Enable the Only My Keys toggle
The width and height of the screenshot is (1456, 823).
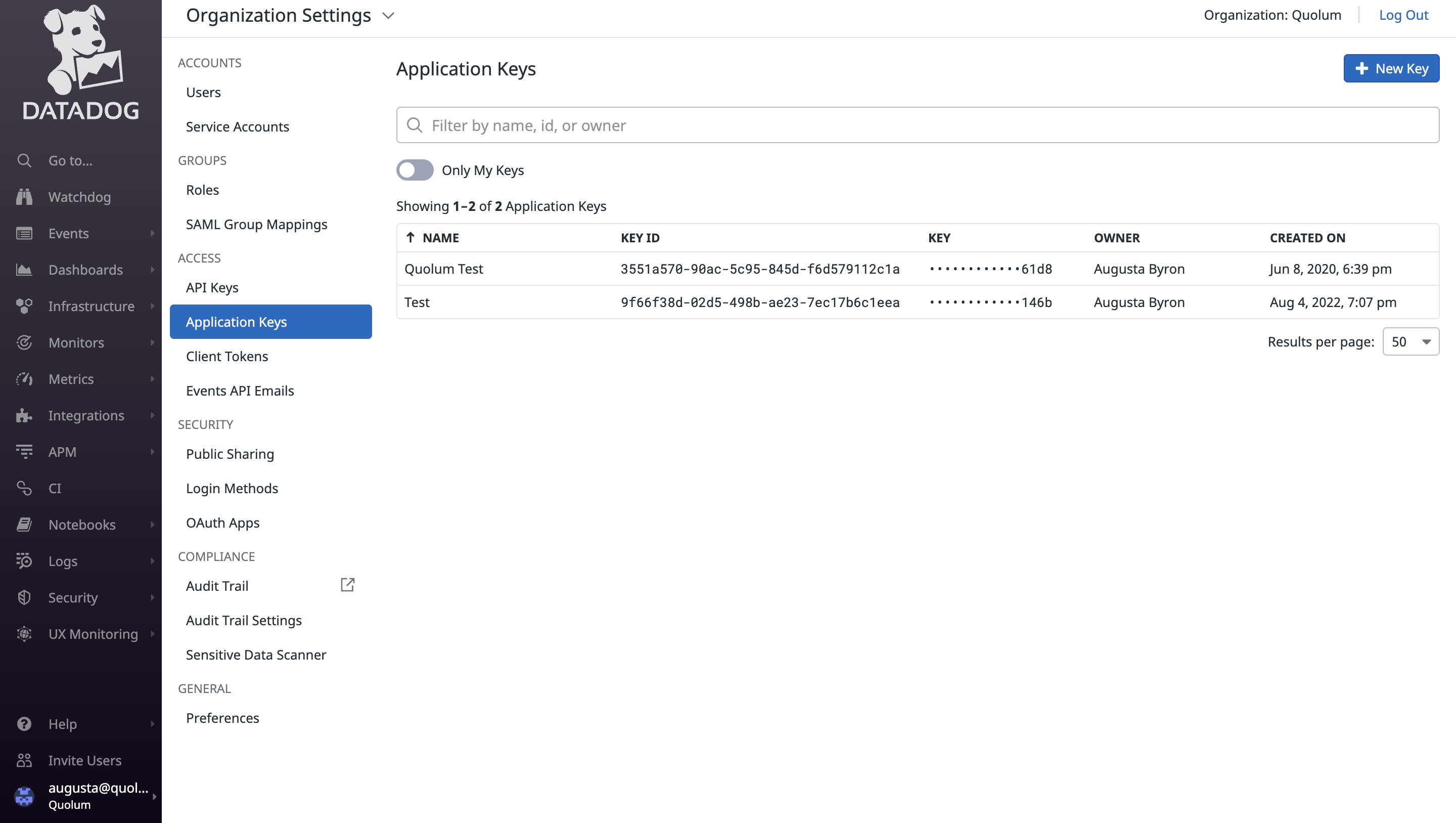coord(415,170)
